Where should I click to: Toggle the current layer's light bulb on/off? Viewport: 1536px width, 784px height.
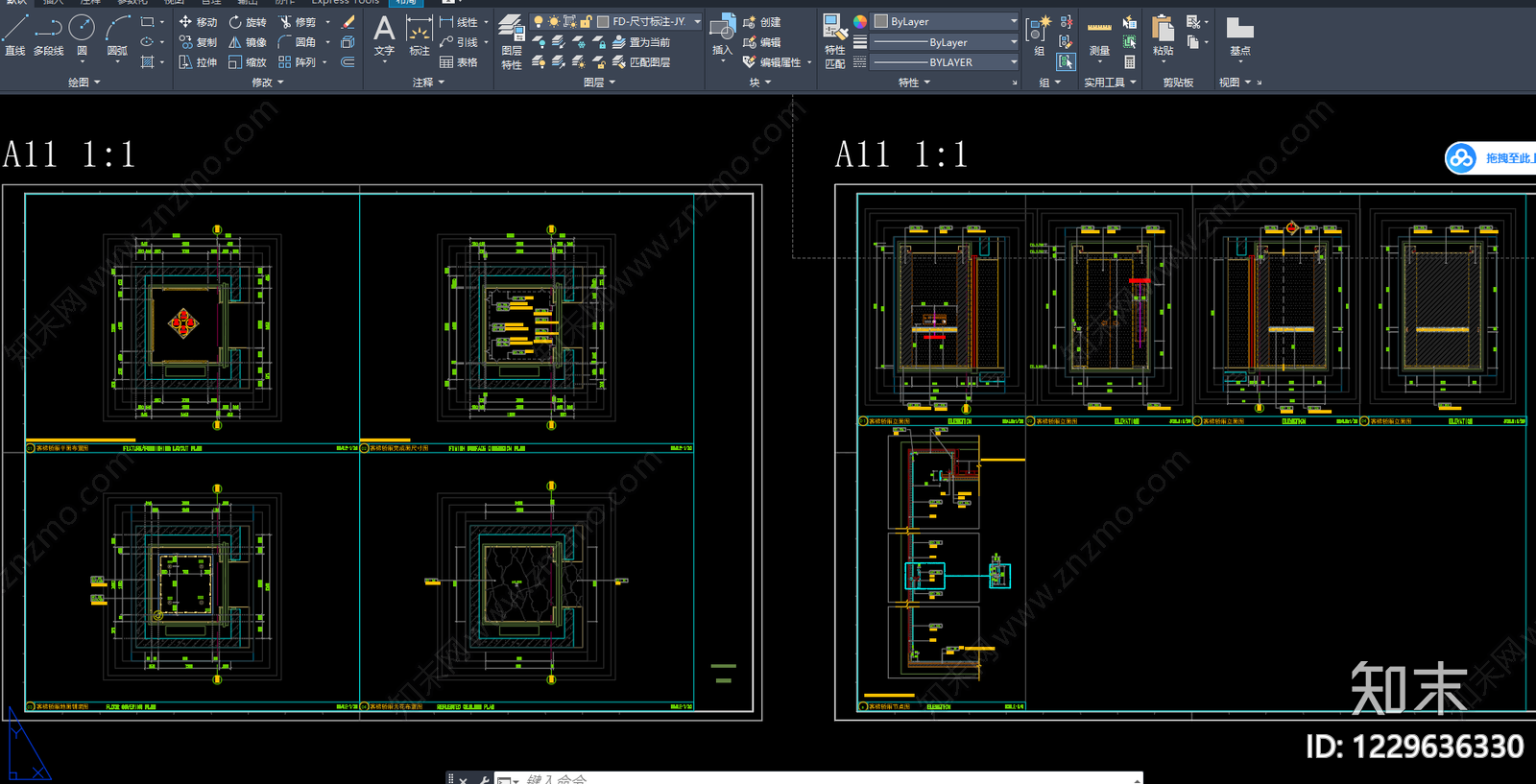pos(539,21)
